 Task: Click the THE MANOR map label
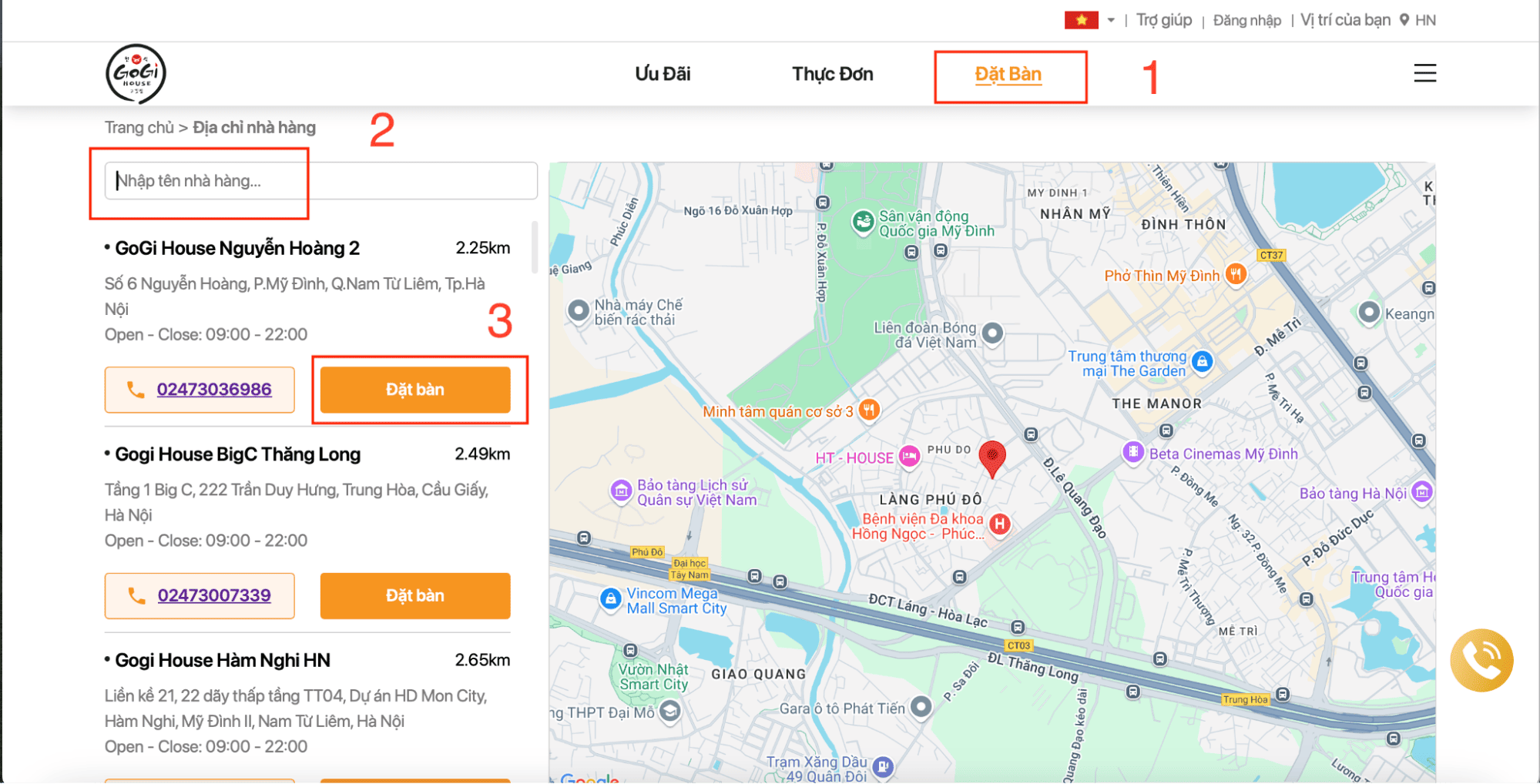coord(1156,404)
